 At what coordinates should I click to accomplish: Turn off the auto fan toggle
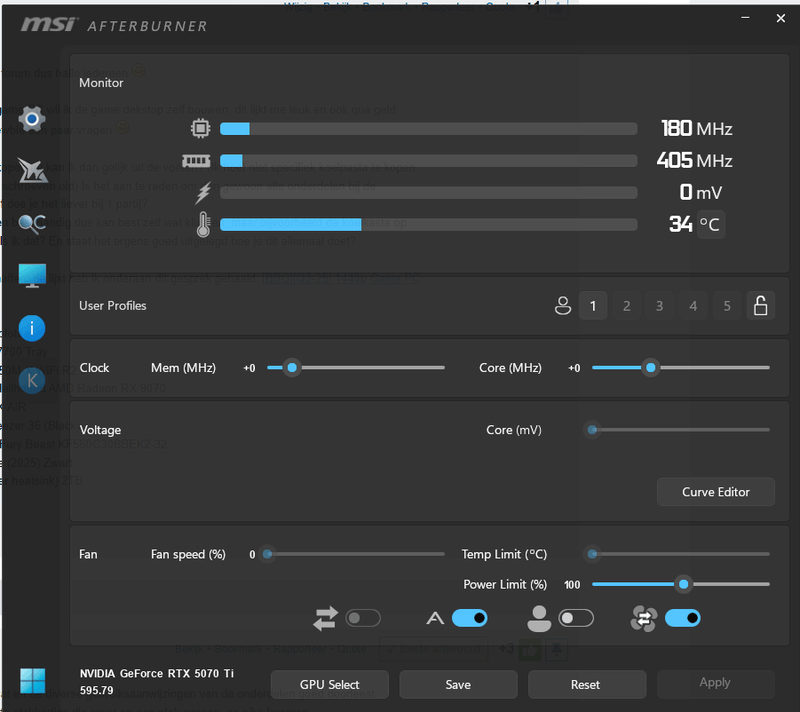click(x=469, y=618)
